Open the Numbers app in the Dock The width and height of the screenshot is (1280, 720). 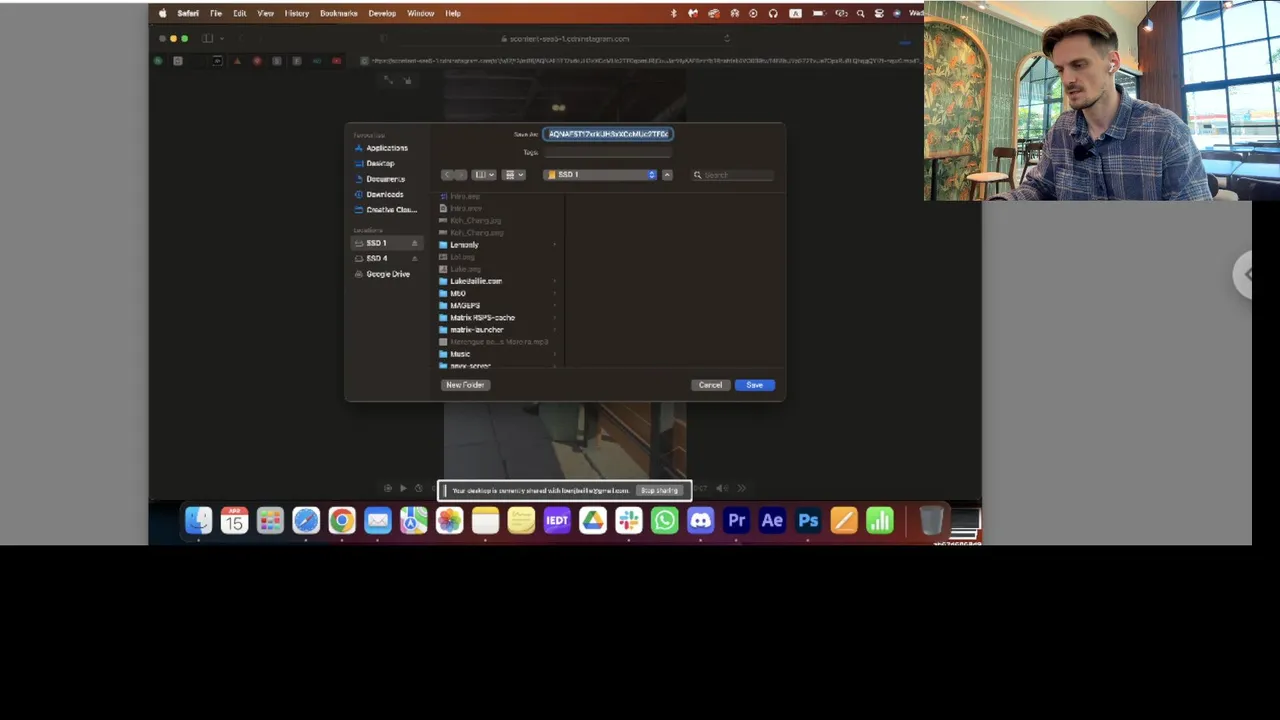point(880,520)
